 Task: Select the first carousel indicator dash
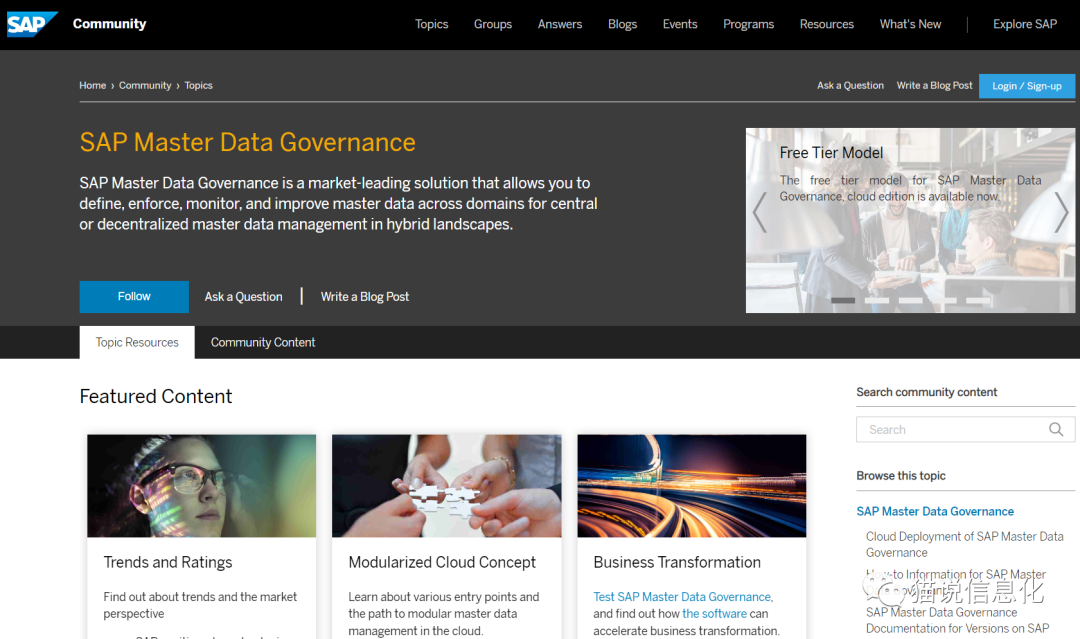tap(843, 300)
